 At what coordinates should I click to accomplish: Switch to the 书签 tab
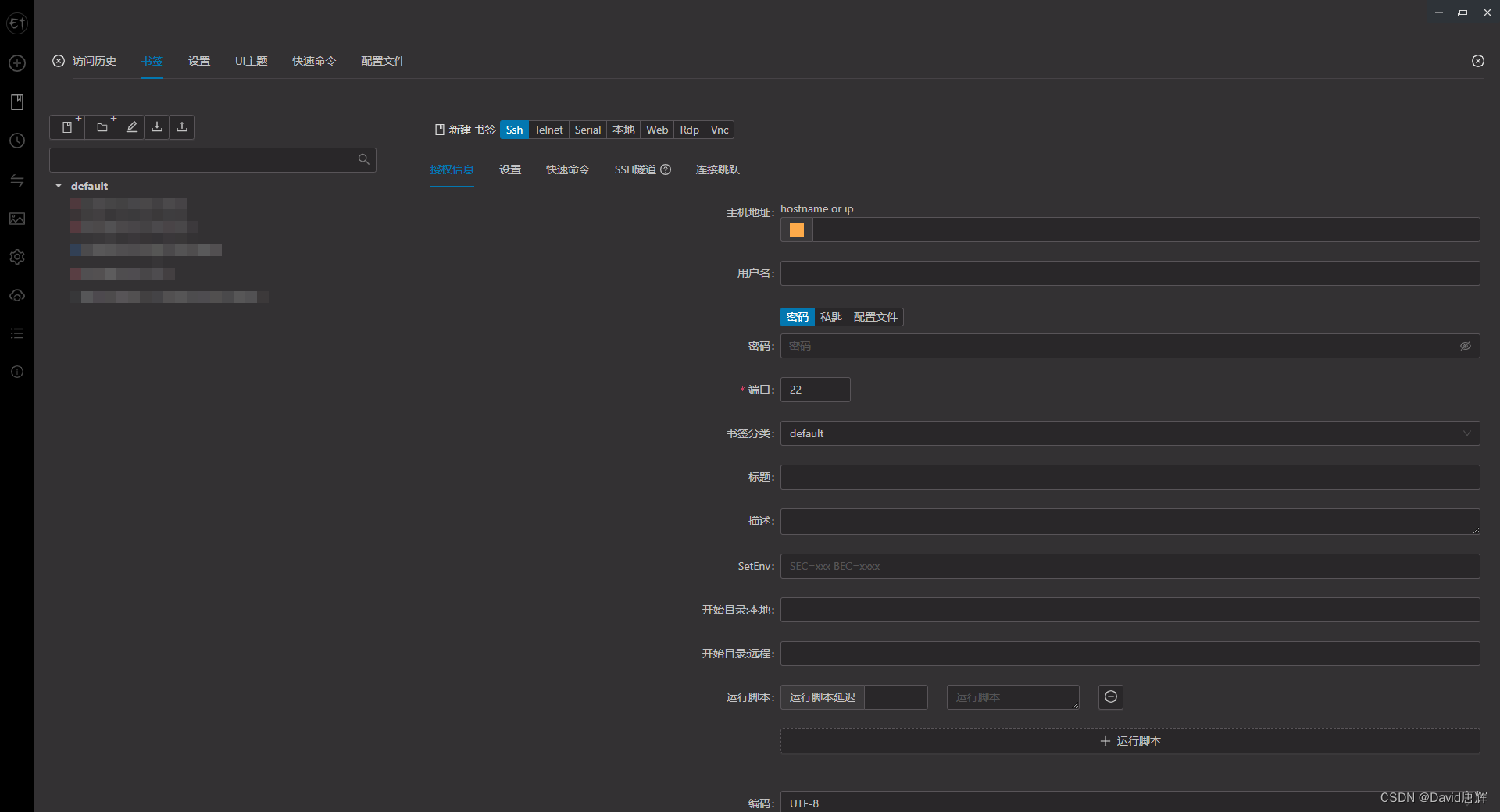click(x=152, y=61)
